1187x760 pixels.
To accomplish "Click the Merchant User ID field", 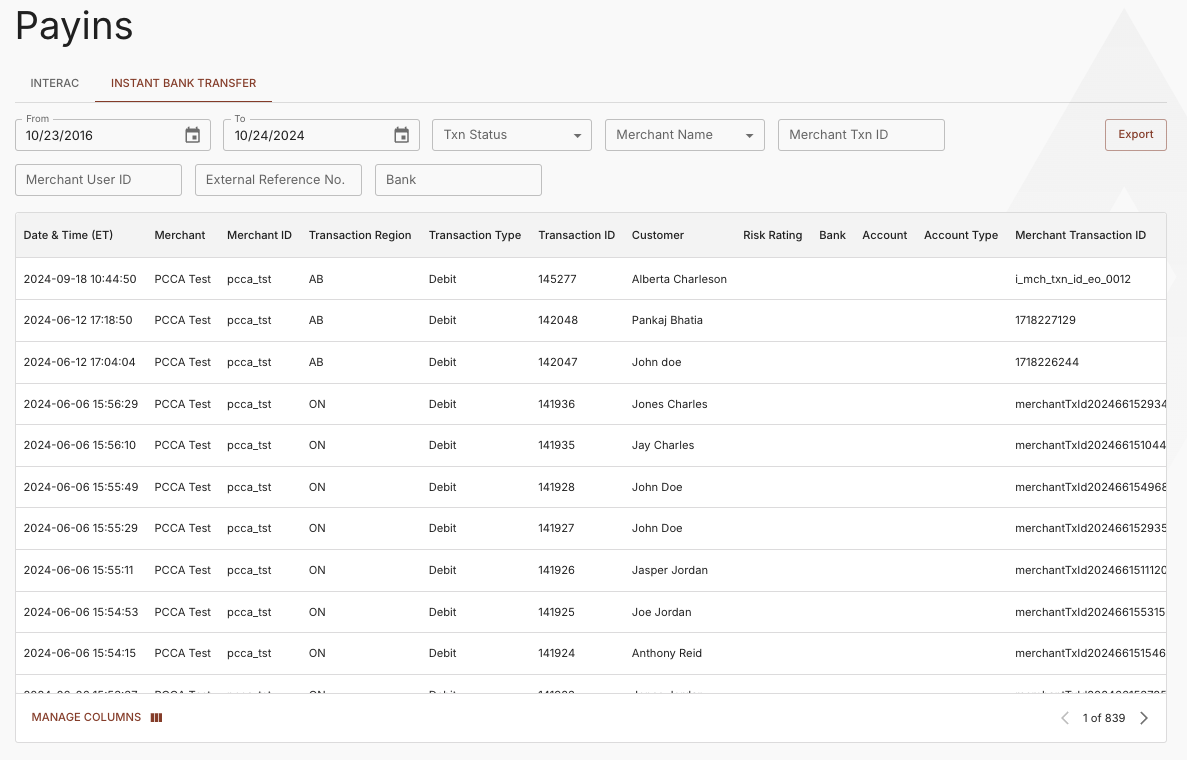I will point(97,180).
